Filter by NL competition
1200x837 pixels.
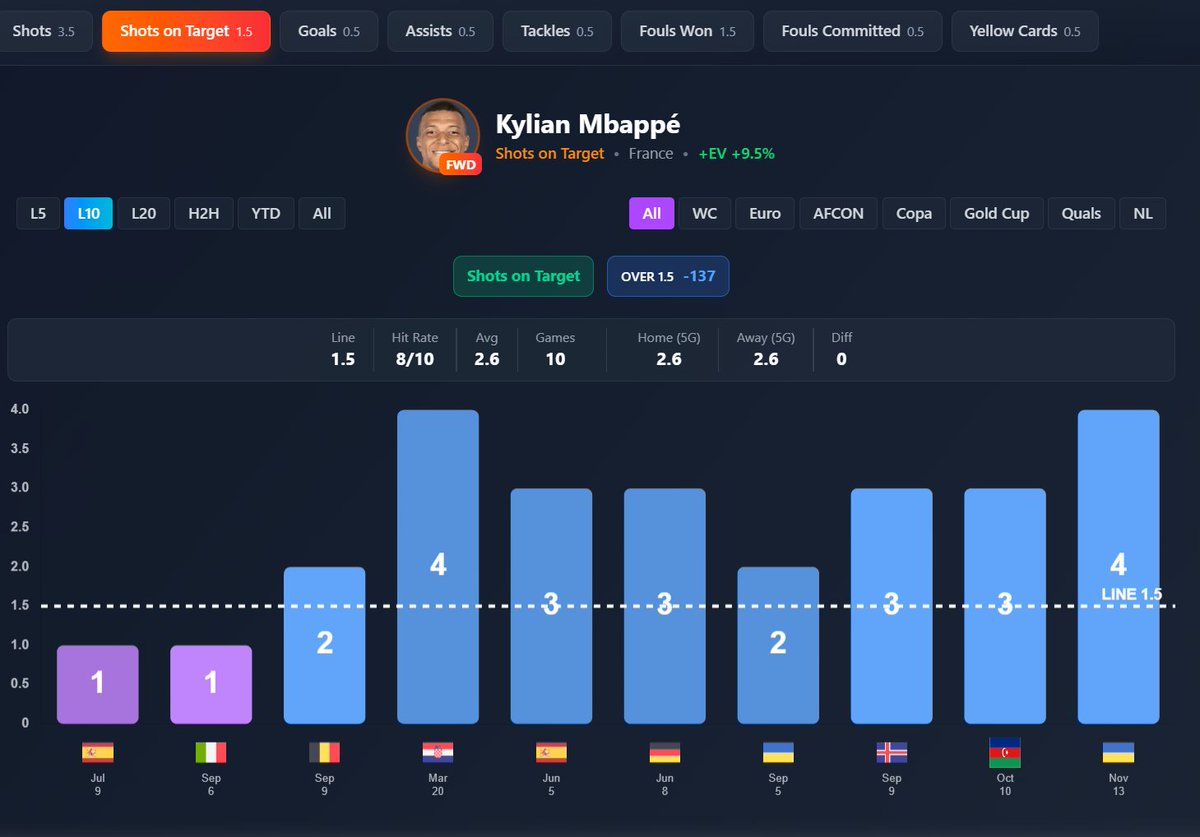1143,213
